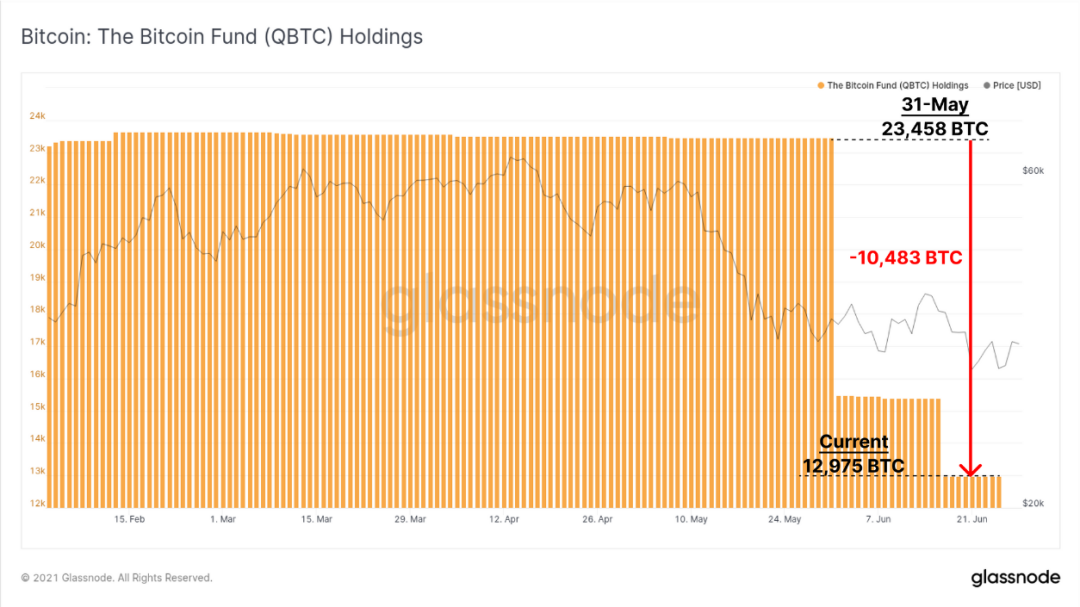Click the gray legend dot for Price
Viewport: 1080px width, 607px height.
click(x=986, y=85)
